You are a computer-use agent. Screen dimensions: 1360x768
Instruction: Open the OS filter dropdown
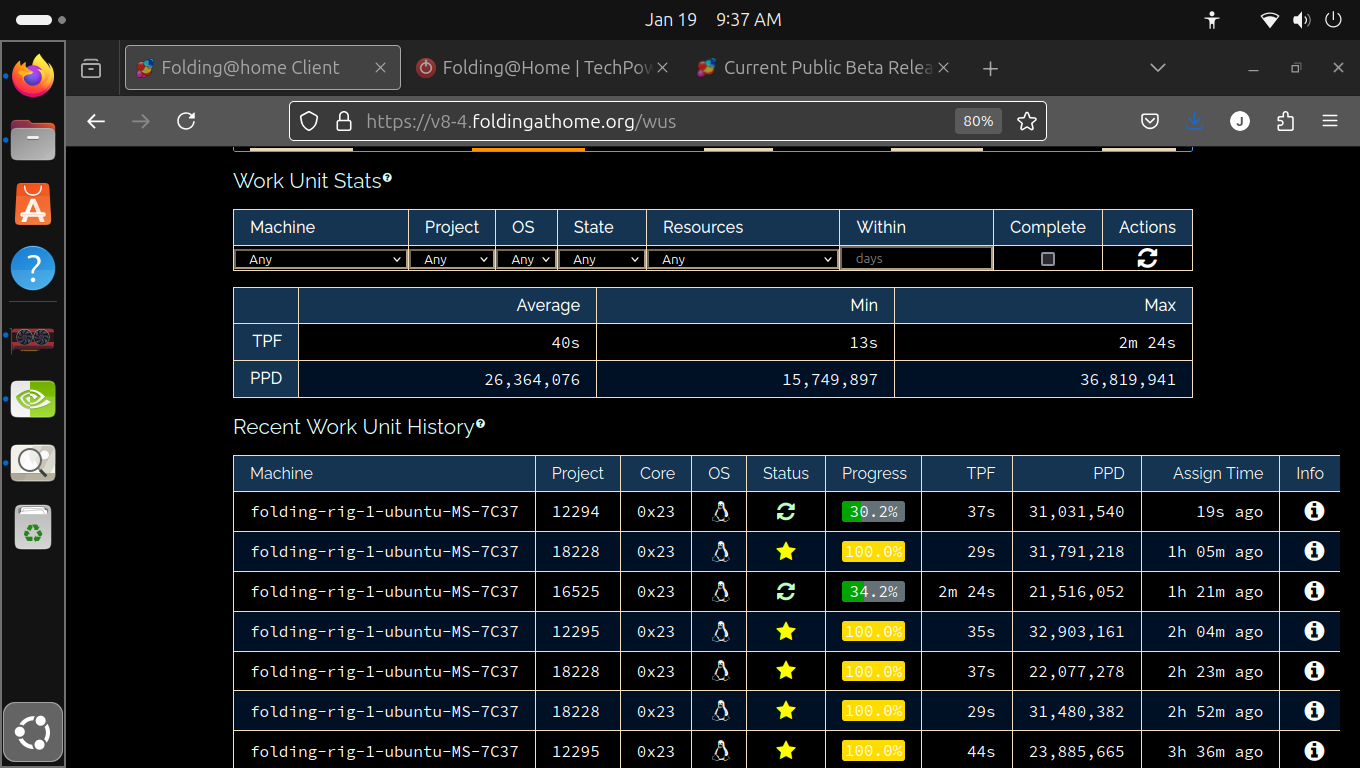[527, 259]
